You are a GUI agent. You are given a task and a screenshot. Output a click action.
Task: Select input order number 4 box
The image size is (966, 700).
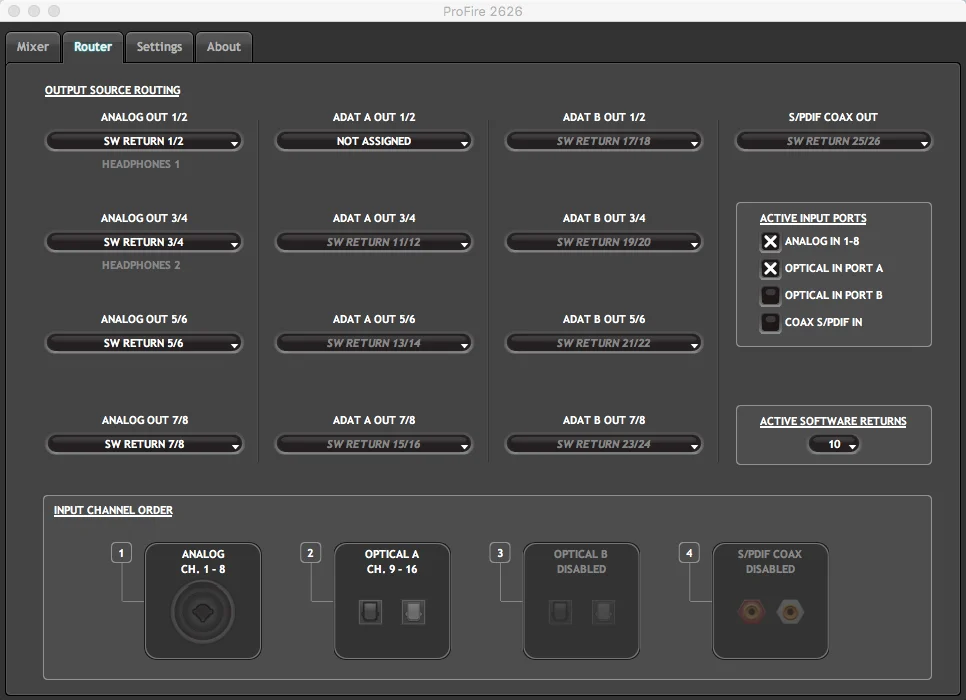coord(689,553)
